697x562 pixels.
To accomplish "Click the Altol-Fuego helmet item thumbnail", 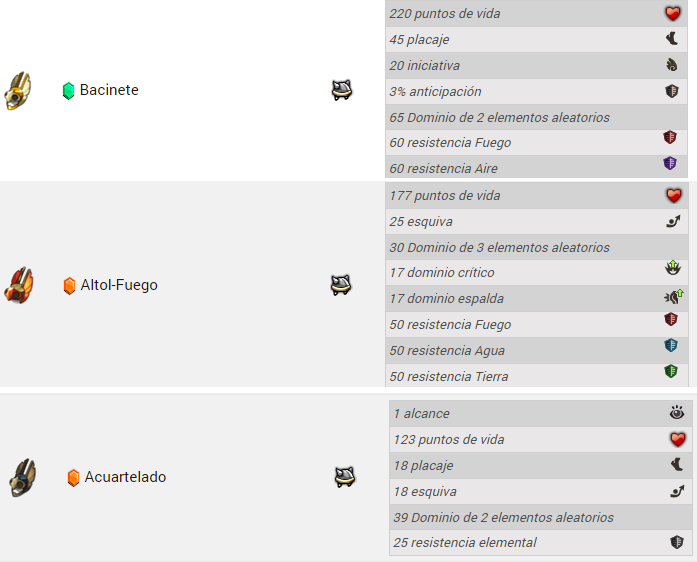I will click(18, 285).
